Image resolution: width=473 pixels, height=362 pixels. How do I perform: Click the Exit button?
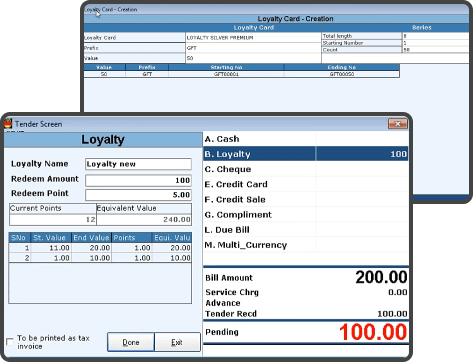[x=177, y=342]
